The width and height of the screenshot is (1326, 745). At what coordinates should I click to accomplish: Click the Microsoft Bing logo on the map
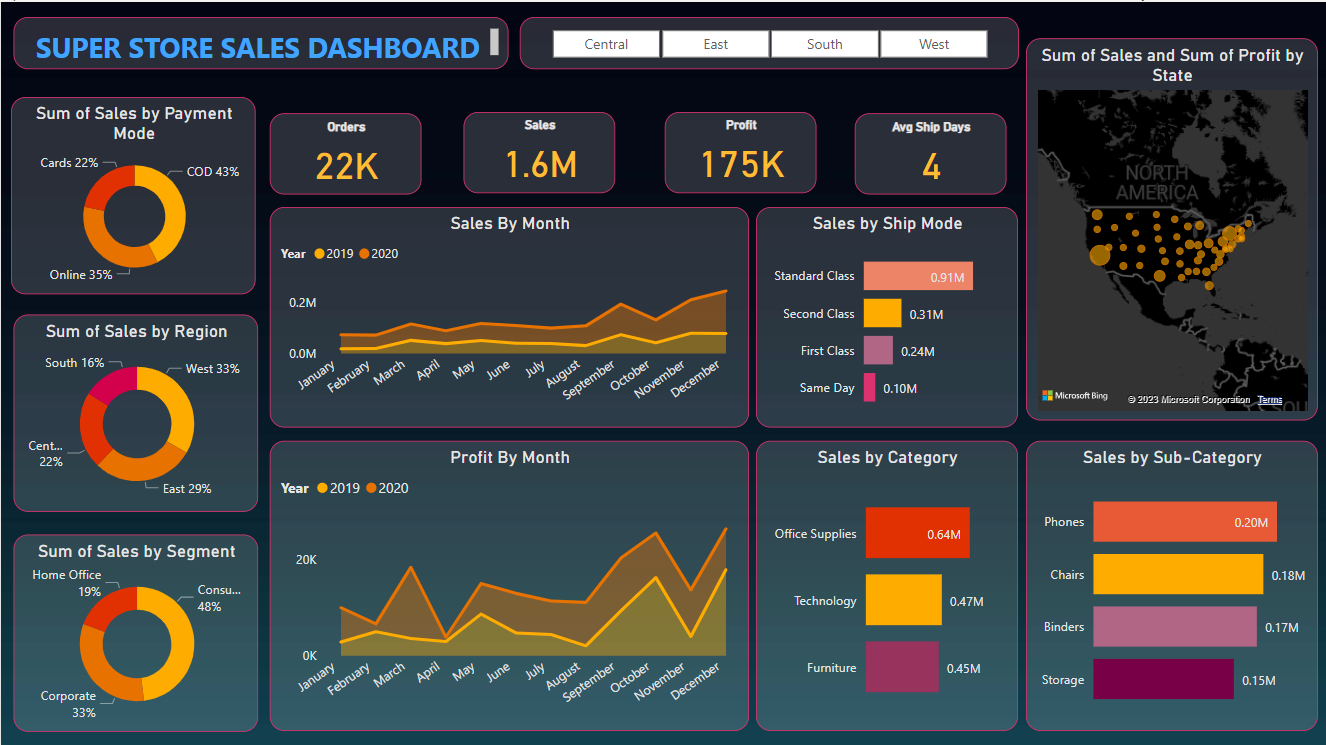tap(1075, 396)
